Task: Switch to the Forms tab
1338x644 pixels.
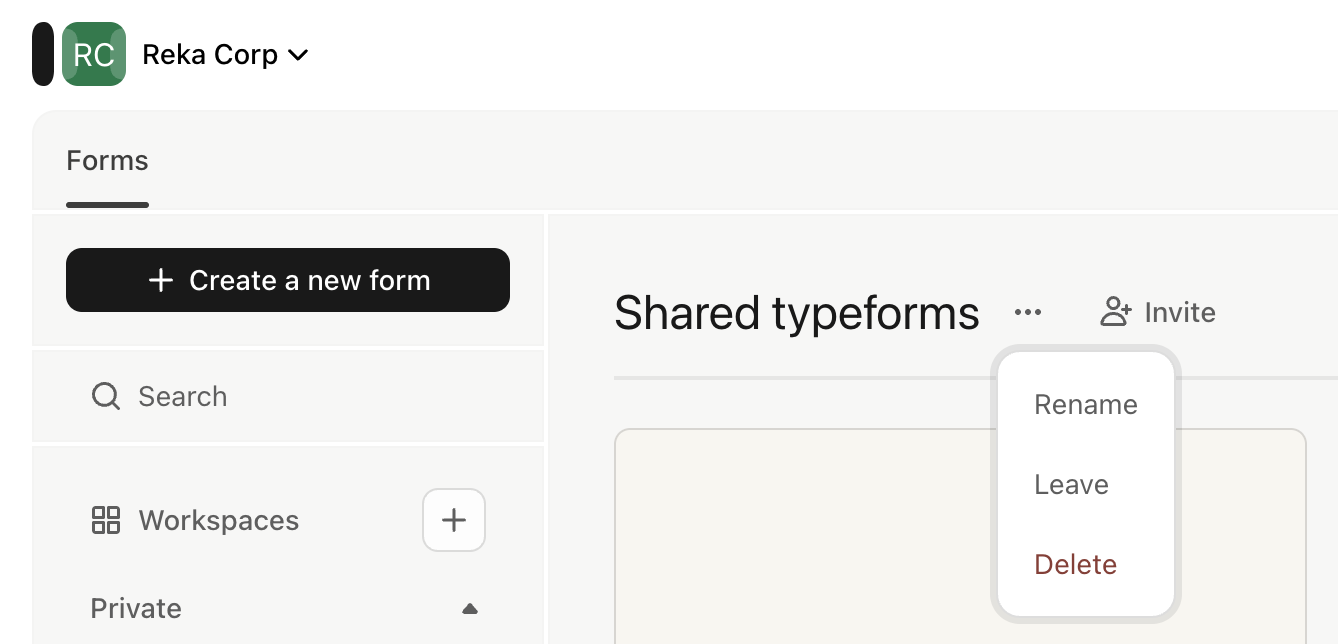Action: [107, 161]
